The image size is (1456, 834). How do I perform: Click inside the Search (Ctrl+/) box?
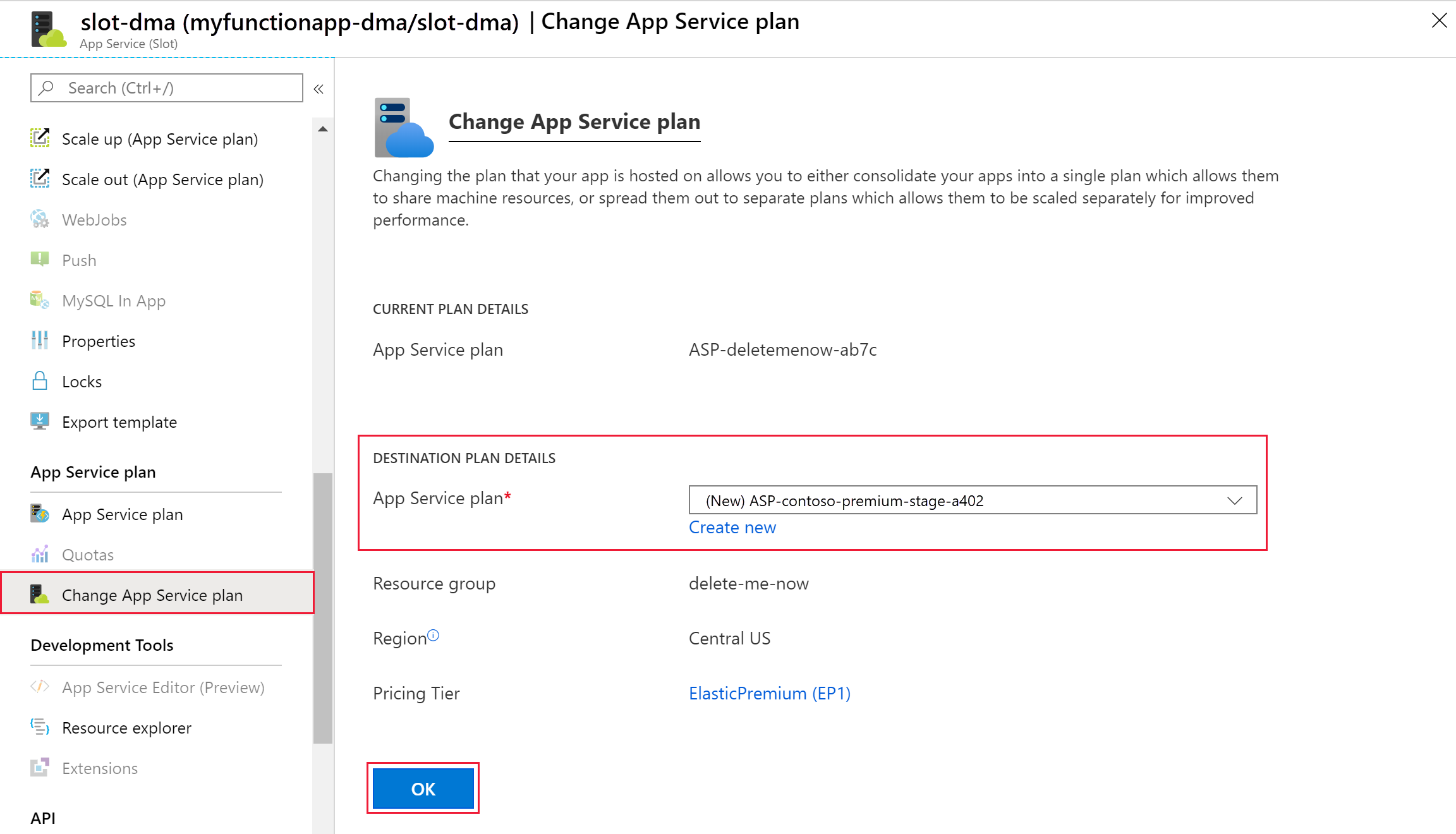[x=166, y=87]
